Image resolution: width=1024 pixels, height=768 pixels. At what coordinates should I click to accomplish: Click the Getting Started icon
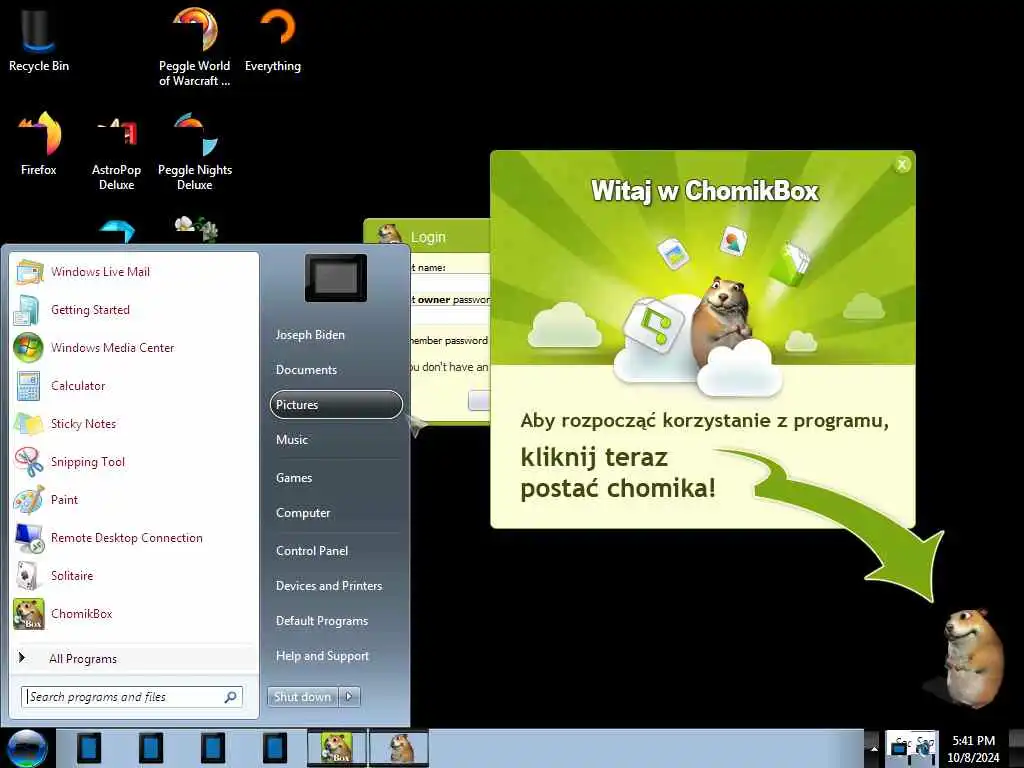27,310
